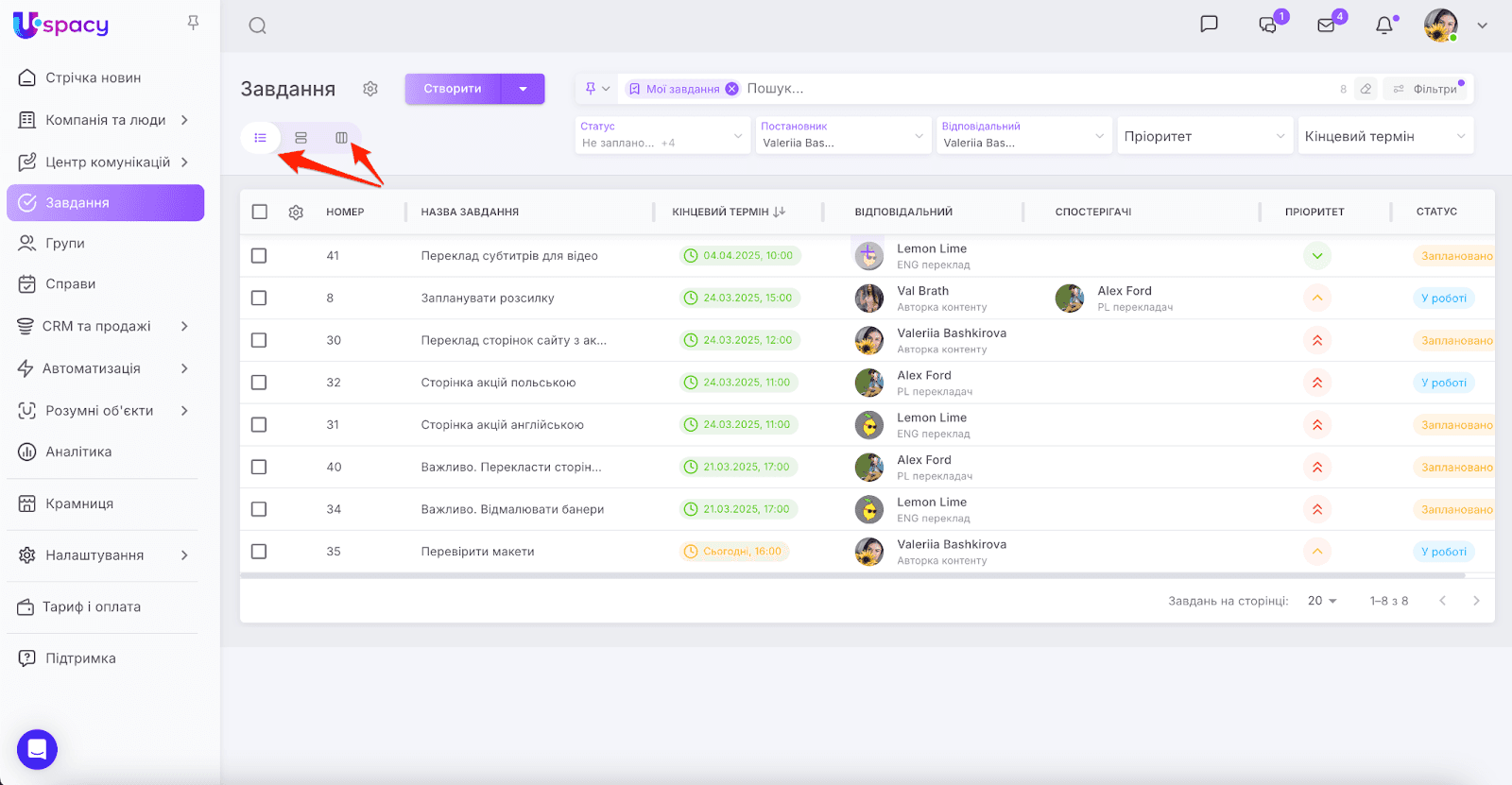Click the Сьогодні, 16:00 deadline badge
Screen dimensions: 1512x785
[734, 552]
